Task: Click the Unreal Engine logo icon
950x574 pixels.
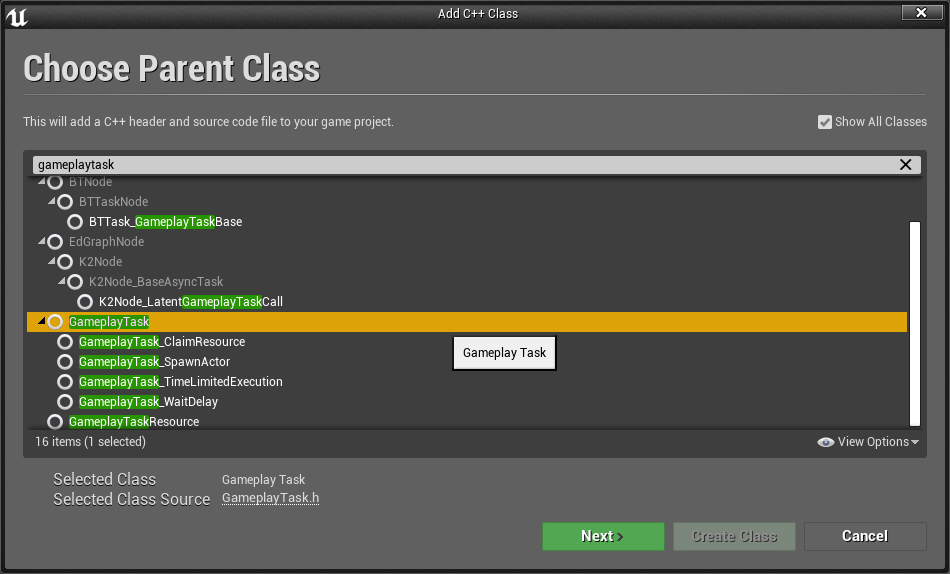Action: 17,16
